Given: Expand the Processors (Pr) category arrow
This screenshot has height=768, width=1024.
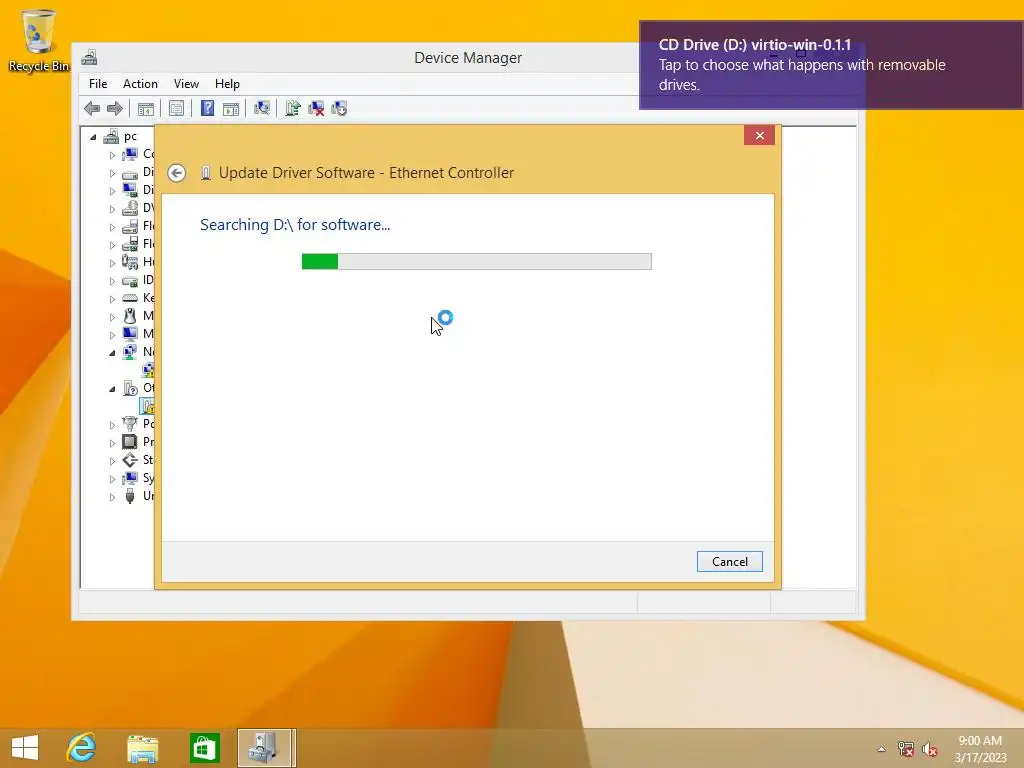Looking at the screenshot, I should (112, 443).
